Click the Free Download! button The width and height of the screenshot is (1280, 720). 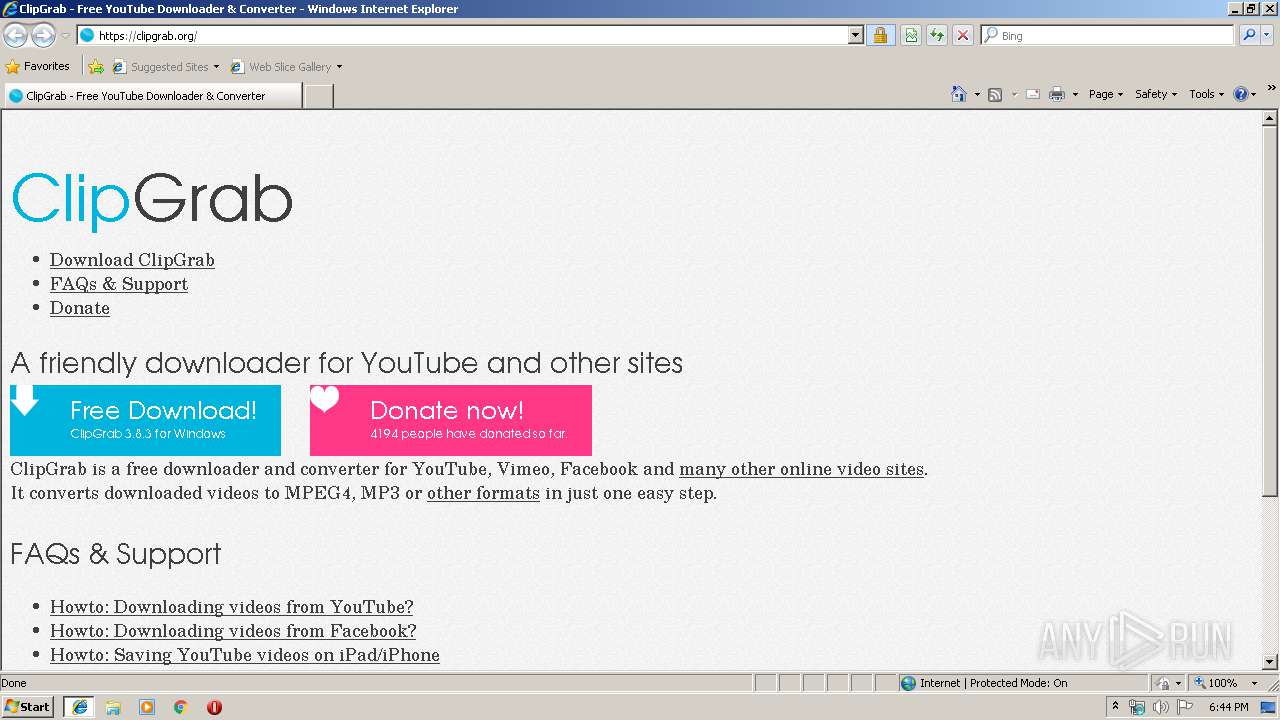click(x=145, y=420)
